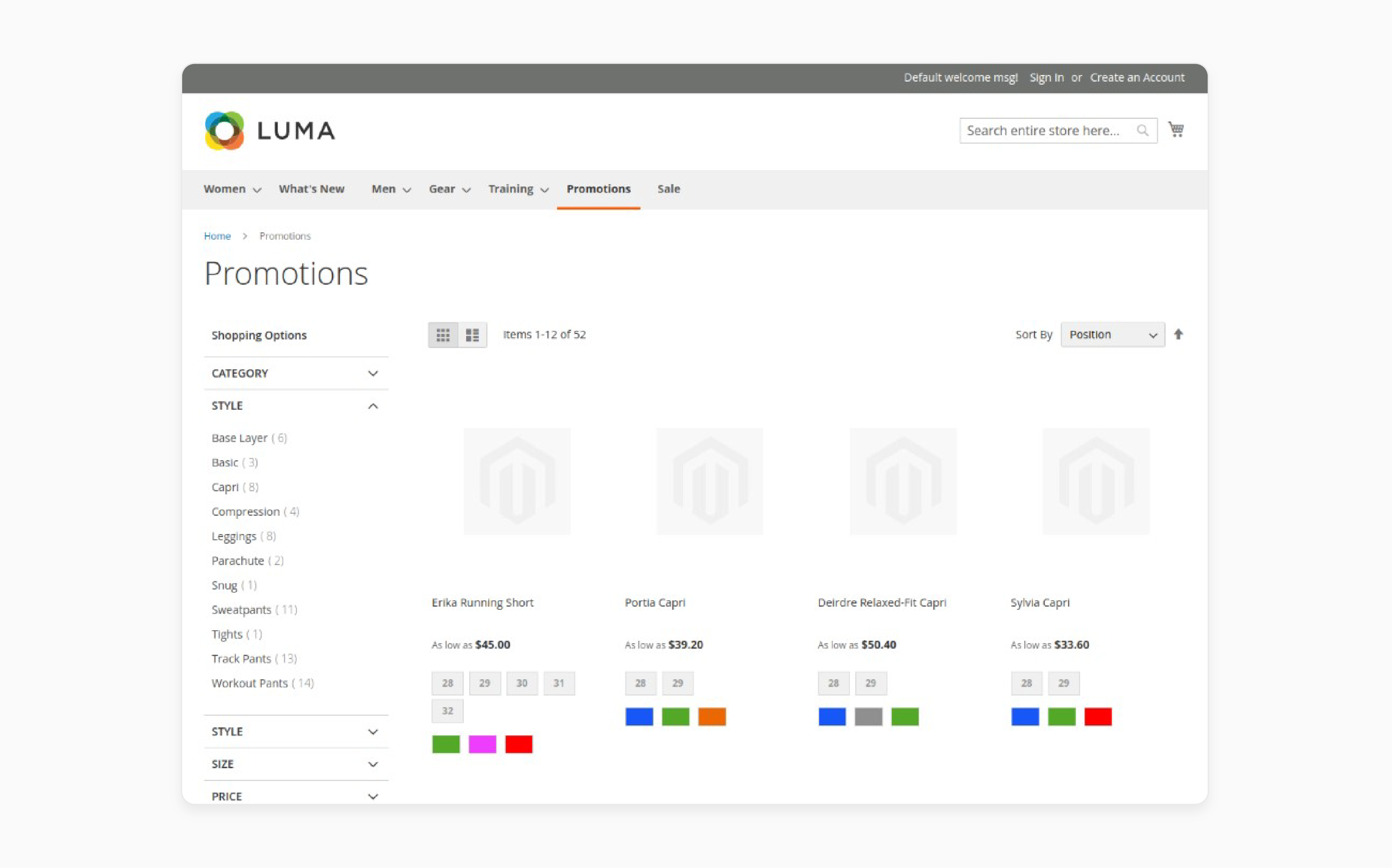Select Sale navigation menu item
Screen dimensions: 1392x868
click(668, 188)
